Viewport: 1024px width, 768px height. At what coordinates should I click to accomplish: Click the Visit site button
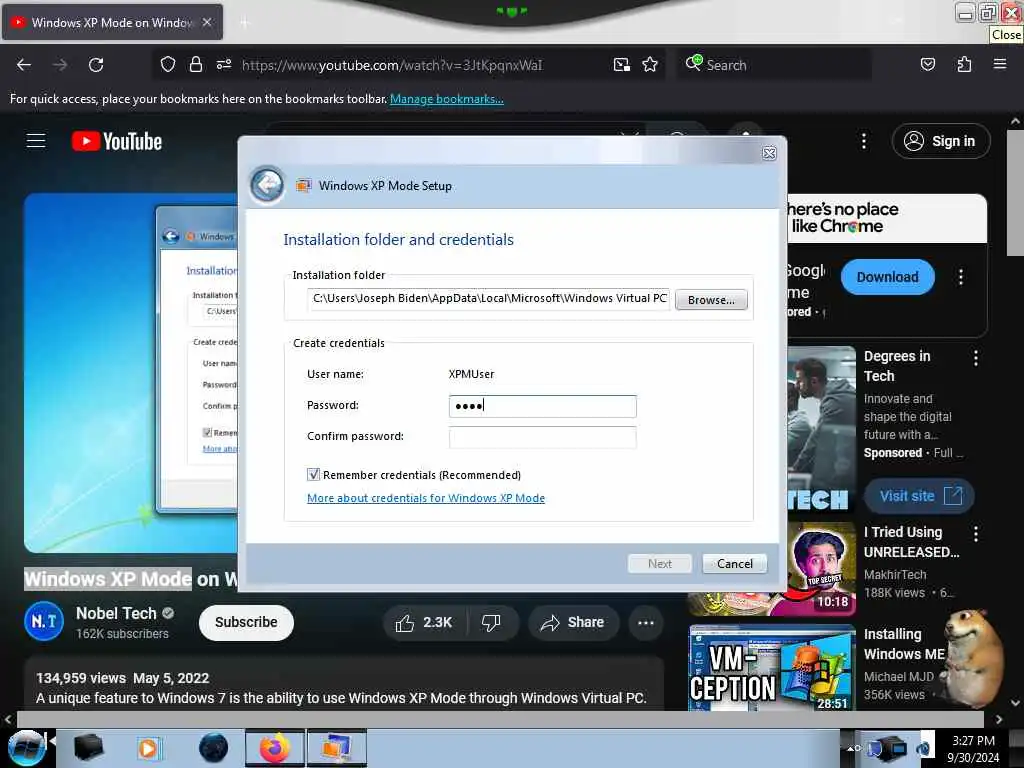pyautogui.click(x=920, y=496)
